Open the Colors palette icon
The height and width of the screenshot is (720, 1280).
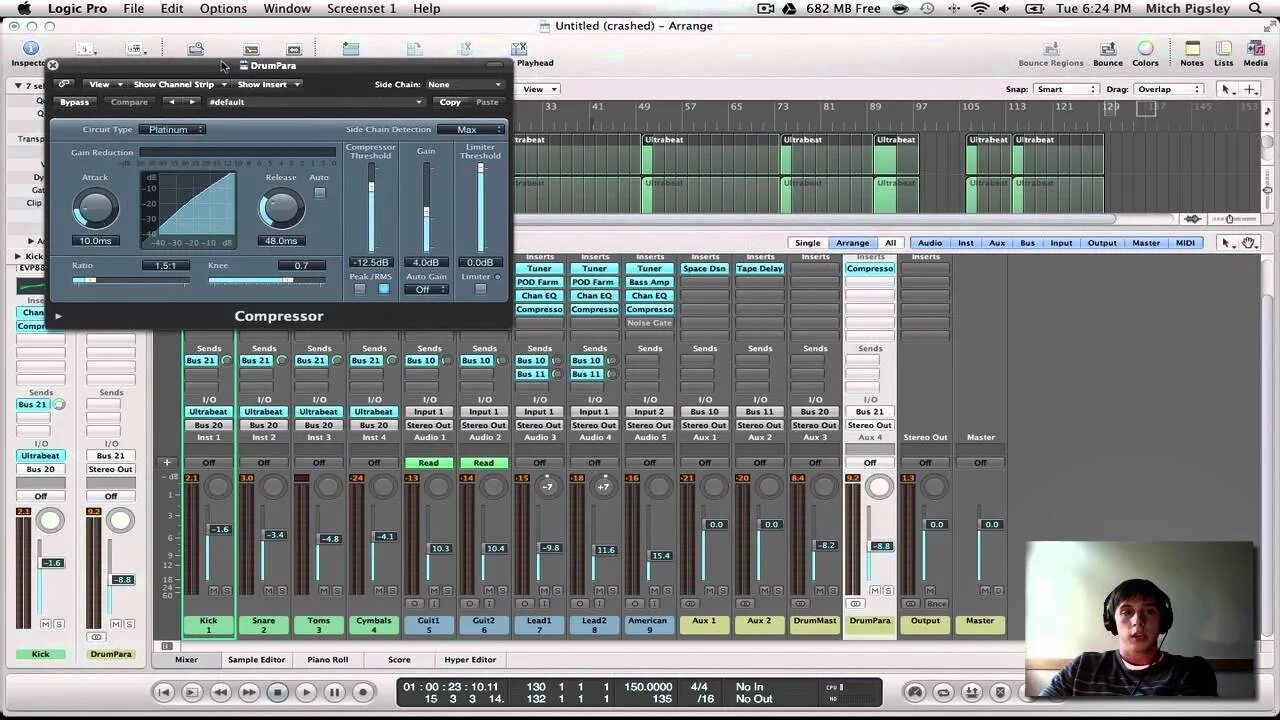coord(1146,49)
